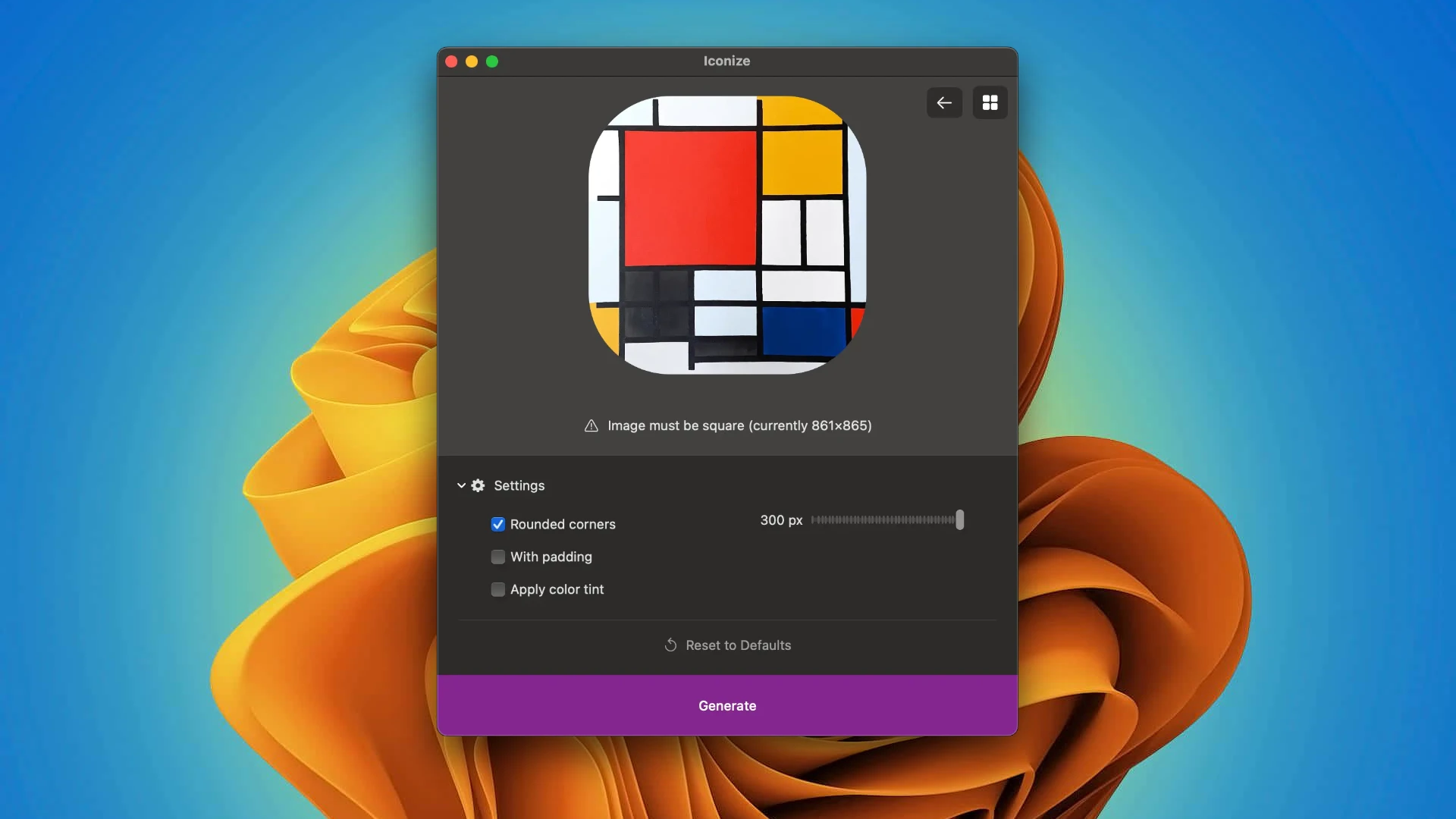Disable the Rounded corners checkbox

pos(498,524)
